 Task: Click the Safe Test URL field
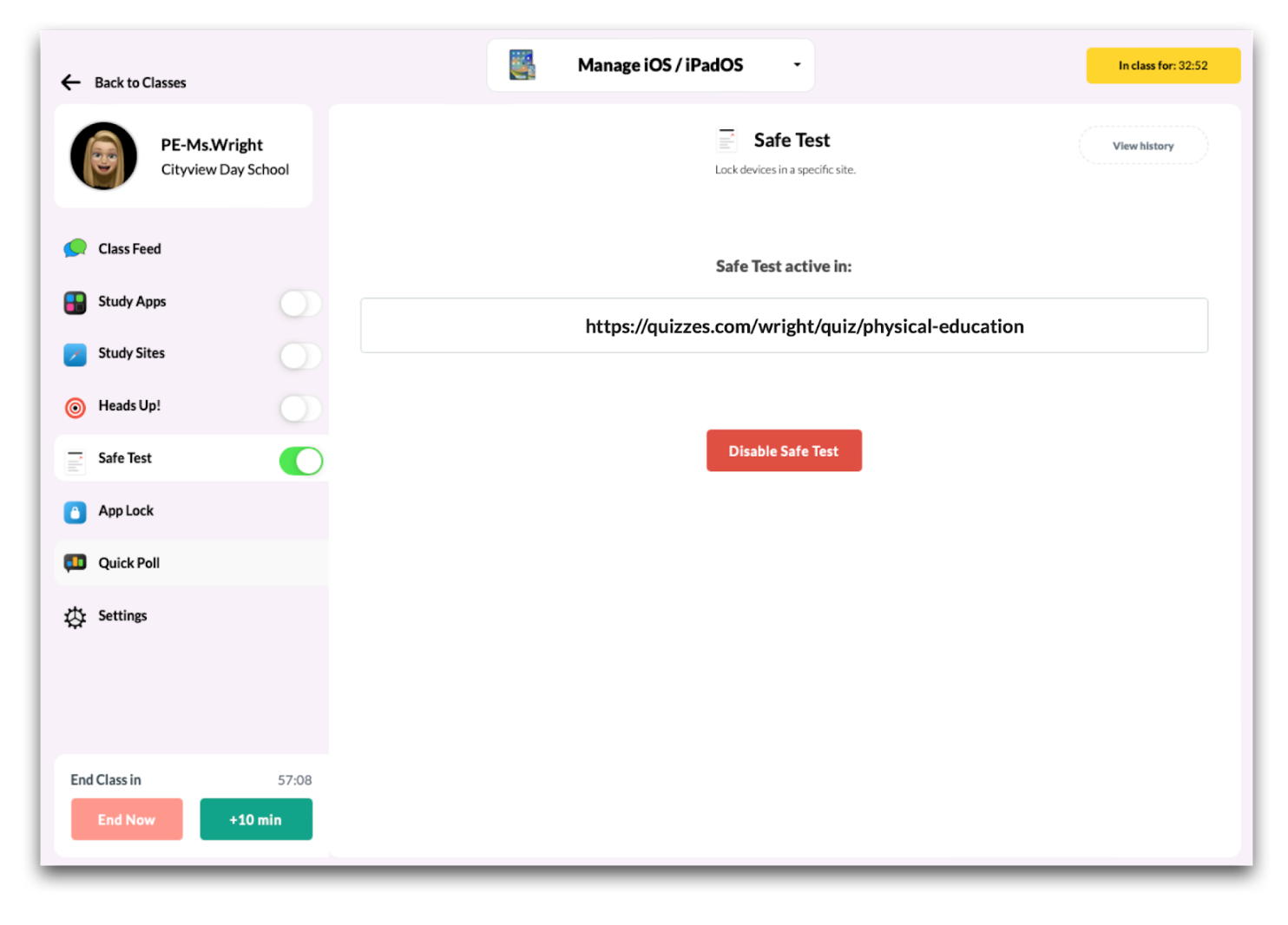784,326
